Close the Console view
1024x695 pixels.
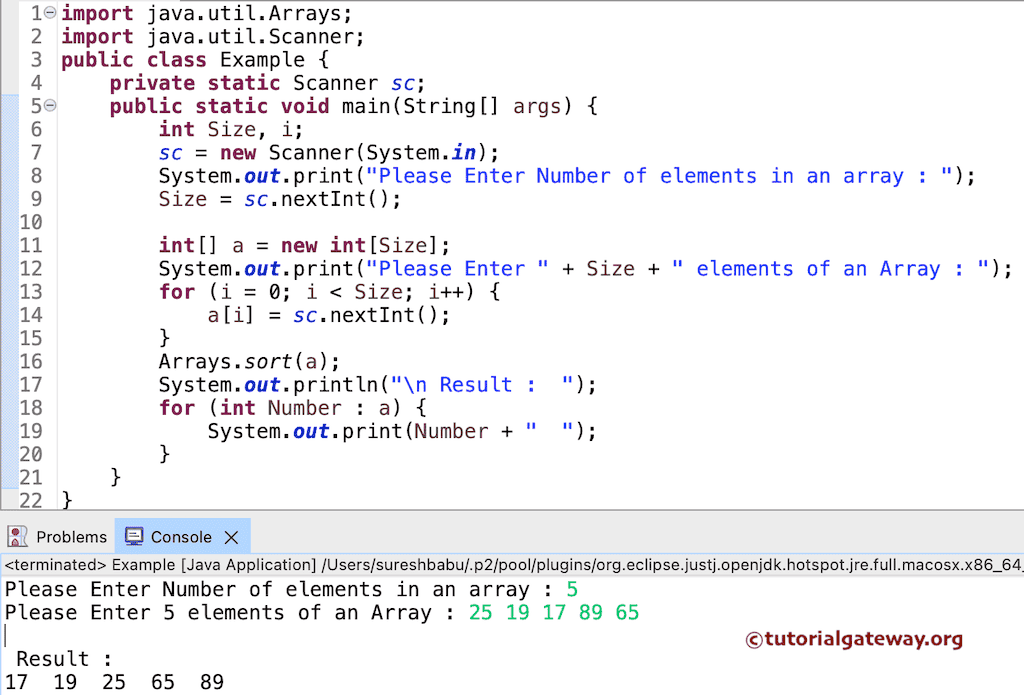click(231, 536)
